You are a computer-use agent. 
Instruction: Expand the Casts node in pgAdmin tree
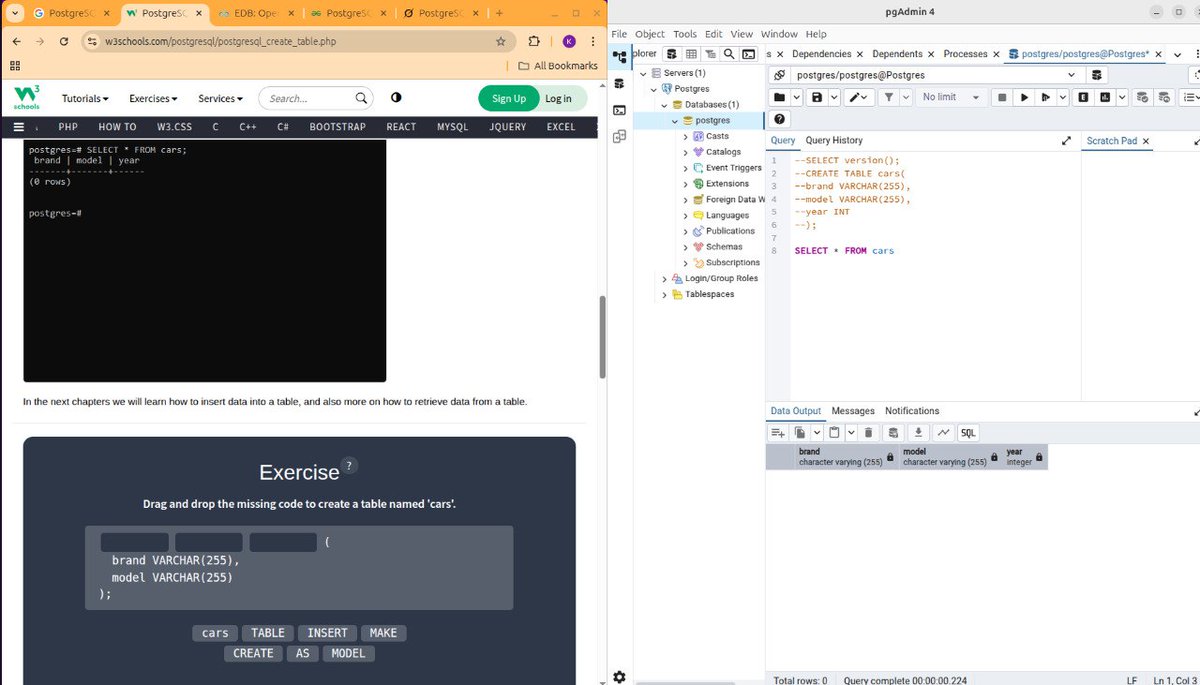685,136
